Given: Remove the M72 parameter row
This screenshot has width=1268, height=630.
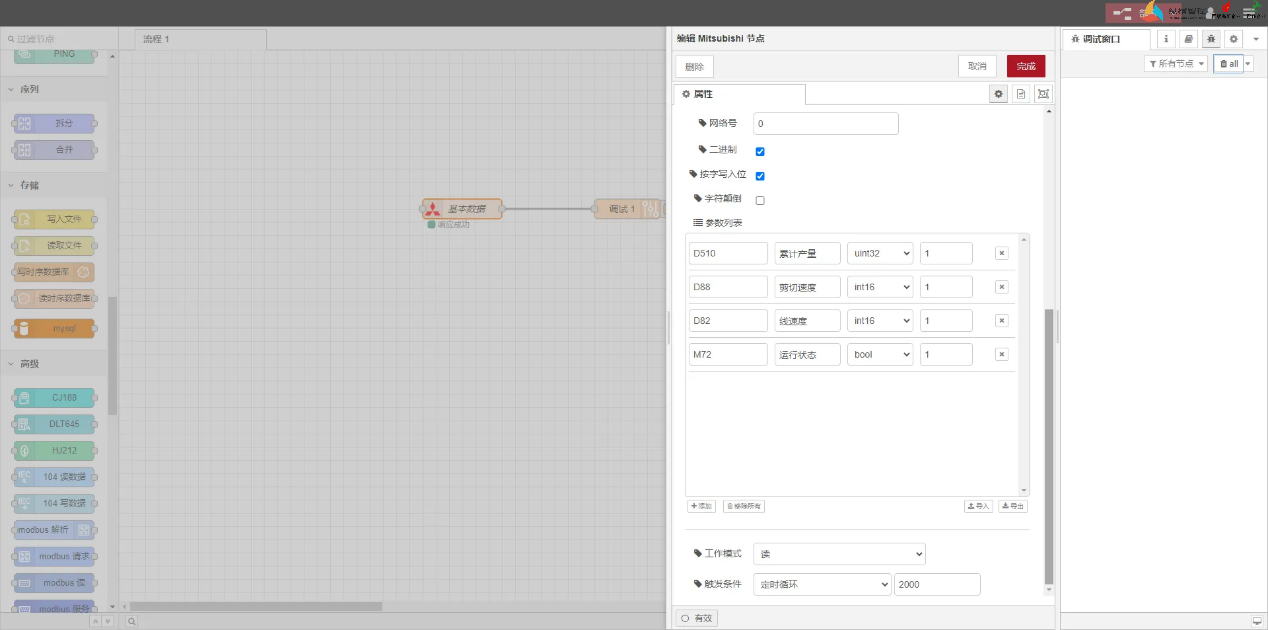Looking at the screenshot, I should 1001,355.
